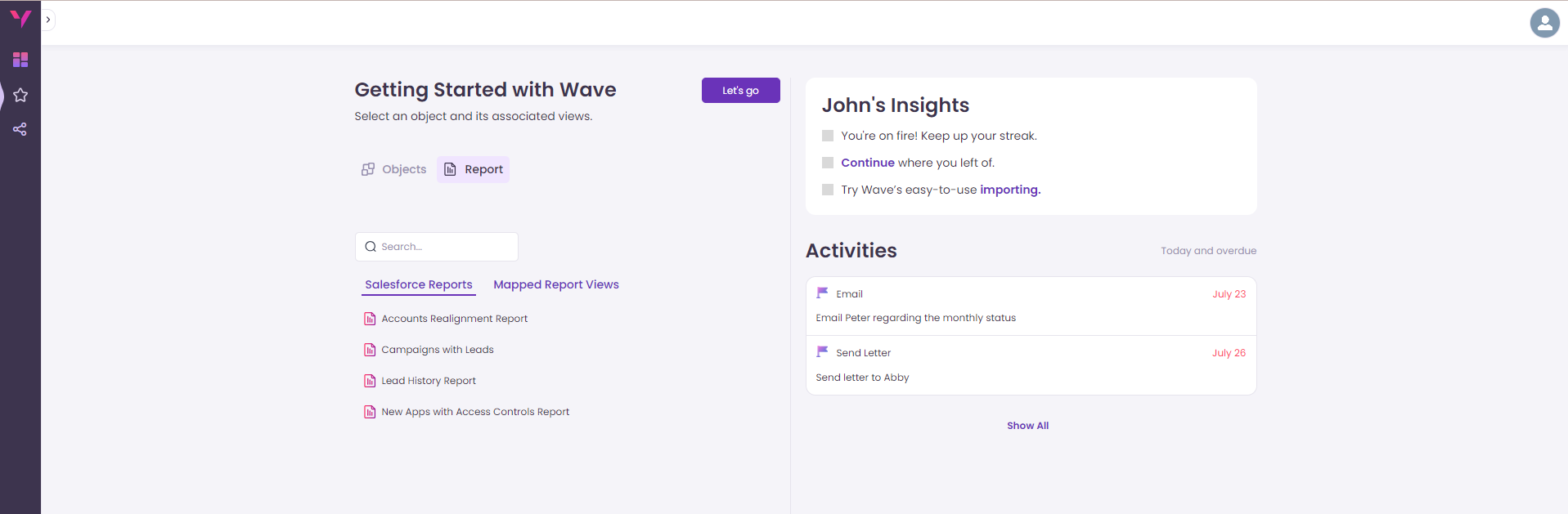1568x514 pixels.
Task: Focus the Search input field
Action: [x=437, y=247]
